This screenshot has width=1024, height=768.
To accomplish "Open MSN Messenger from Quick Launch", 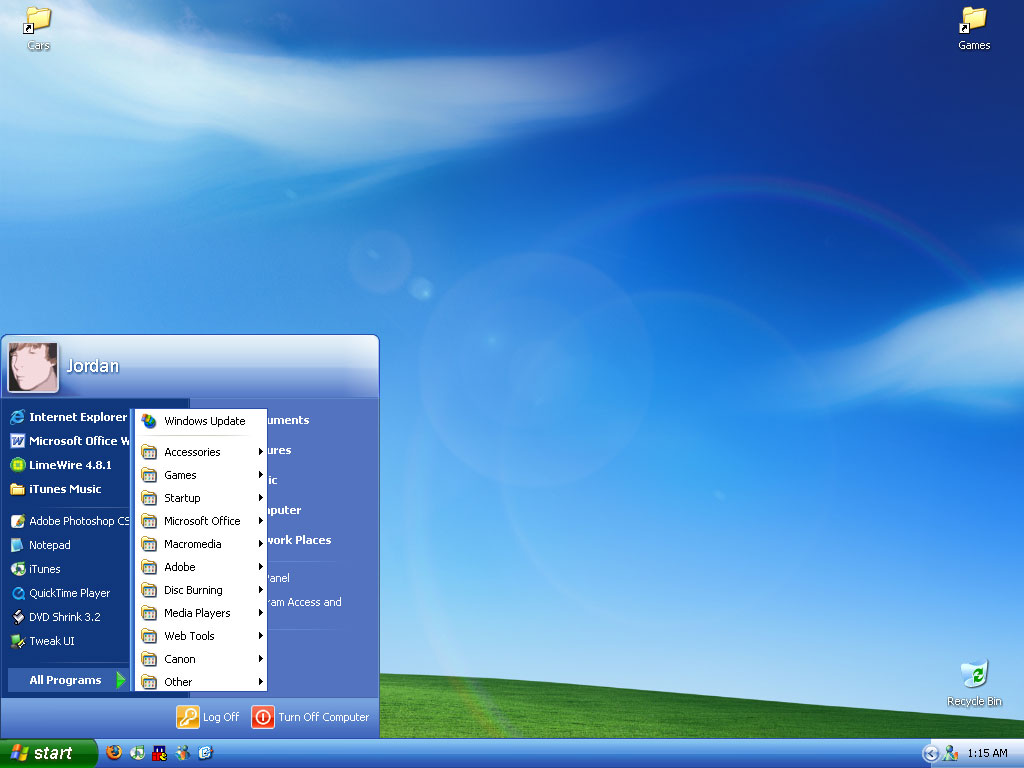I will (183, 753).
